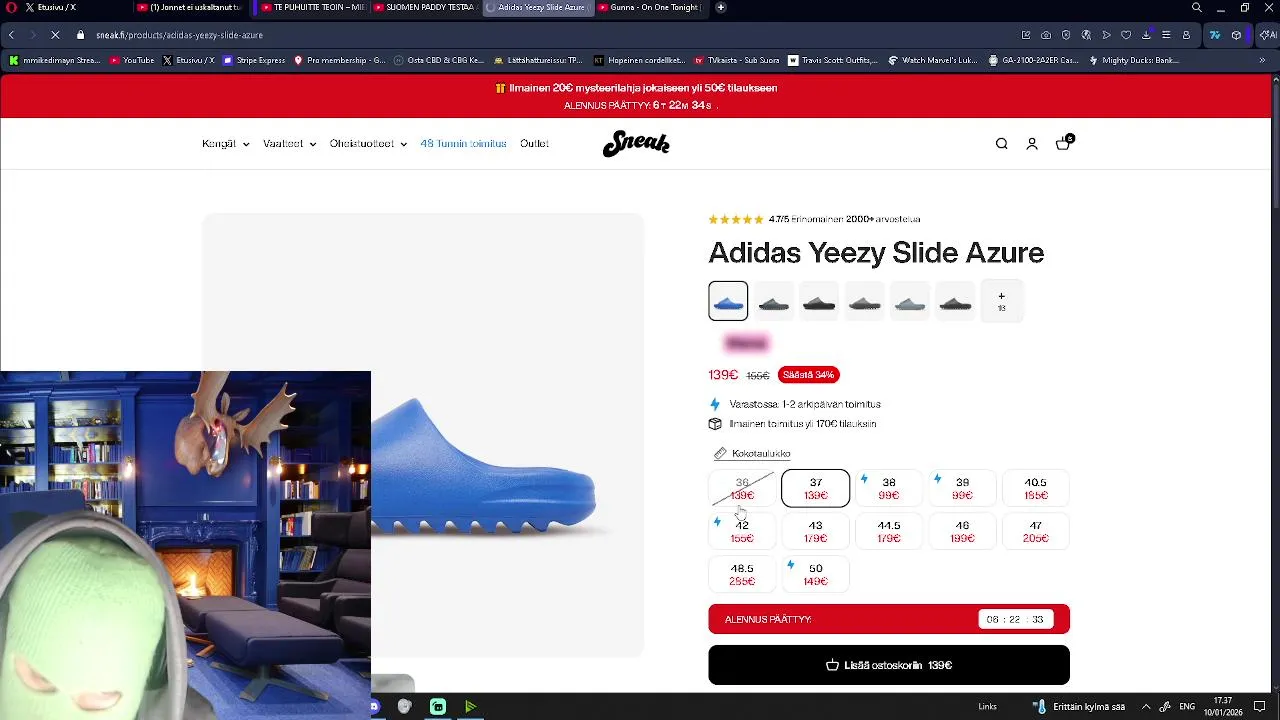The height and width of the screenshot is (720, 1280).
Task: Select size 40.5 option
Action: pos(1035,488)
